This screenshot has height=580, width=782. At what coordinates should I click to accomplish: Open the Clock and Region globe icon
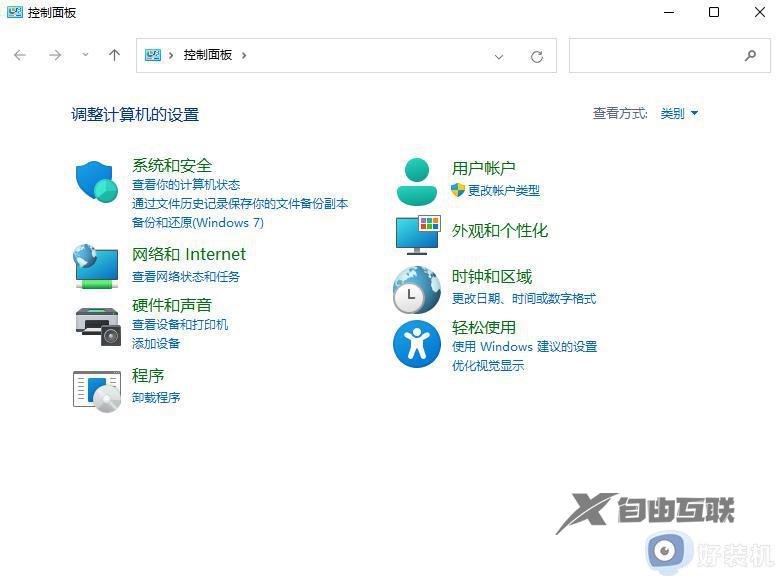point(417,290)
